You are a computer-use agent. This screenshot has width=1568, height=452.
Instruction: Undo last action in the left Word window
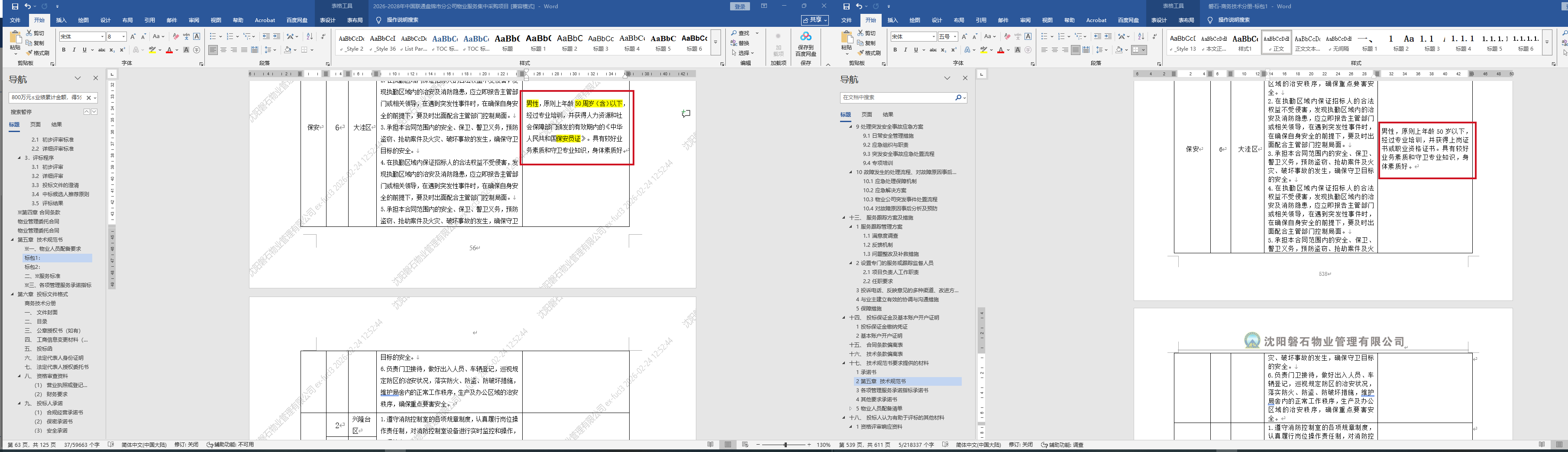click(x=27, y=6)
